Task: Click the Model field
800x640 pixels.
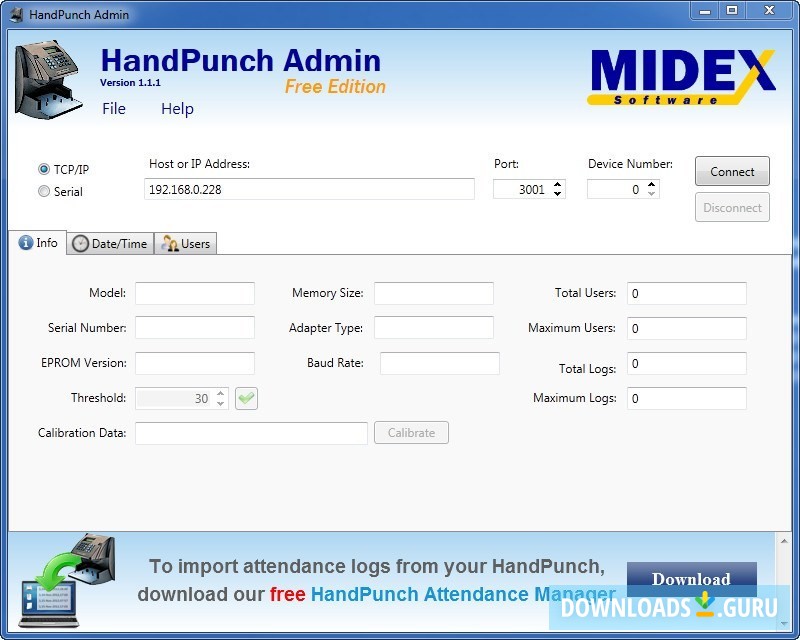Action: (195, 293)
